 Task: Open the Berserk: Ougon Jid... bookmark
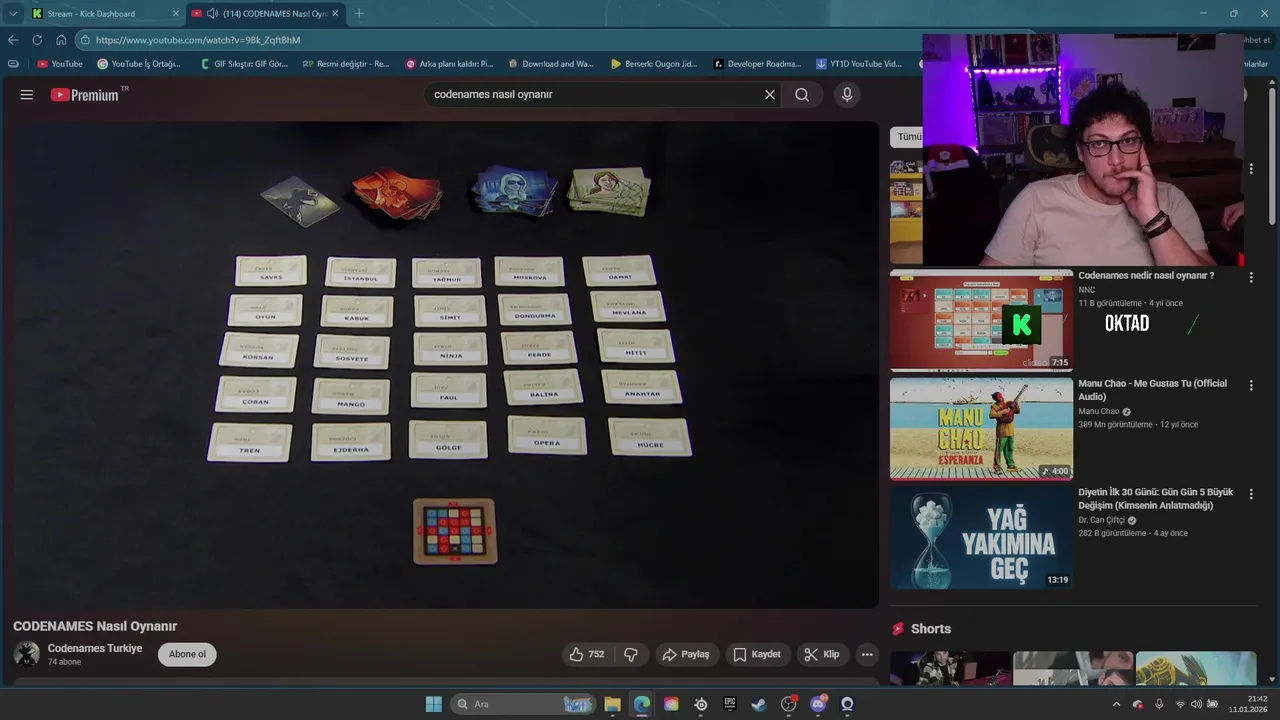[654, 63]
